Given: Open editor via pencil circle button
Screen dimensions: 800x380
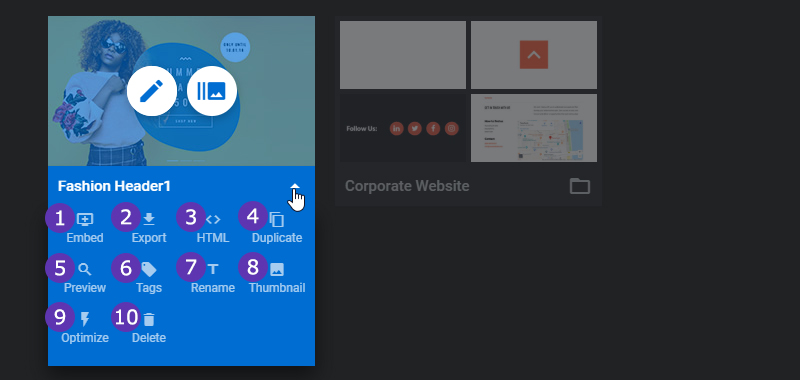Looking at the screenshot, I should [152, 91].
